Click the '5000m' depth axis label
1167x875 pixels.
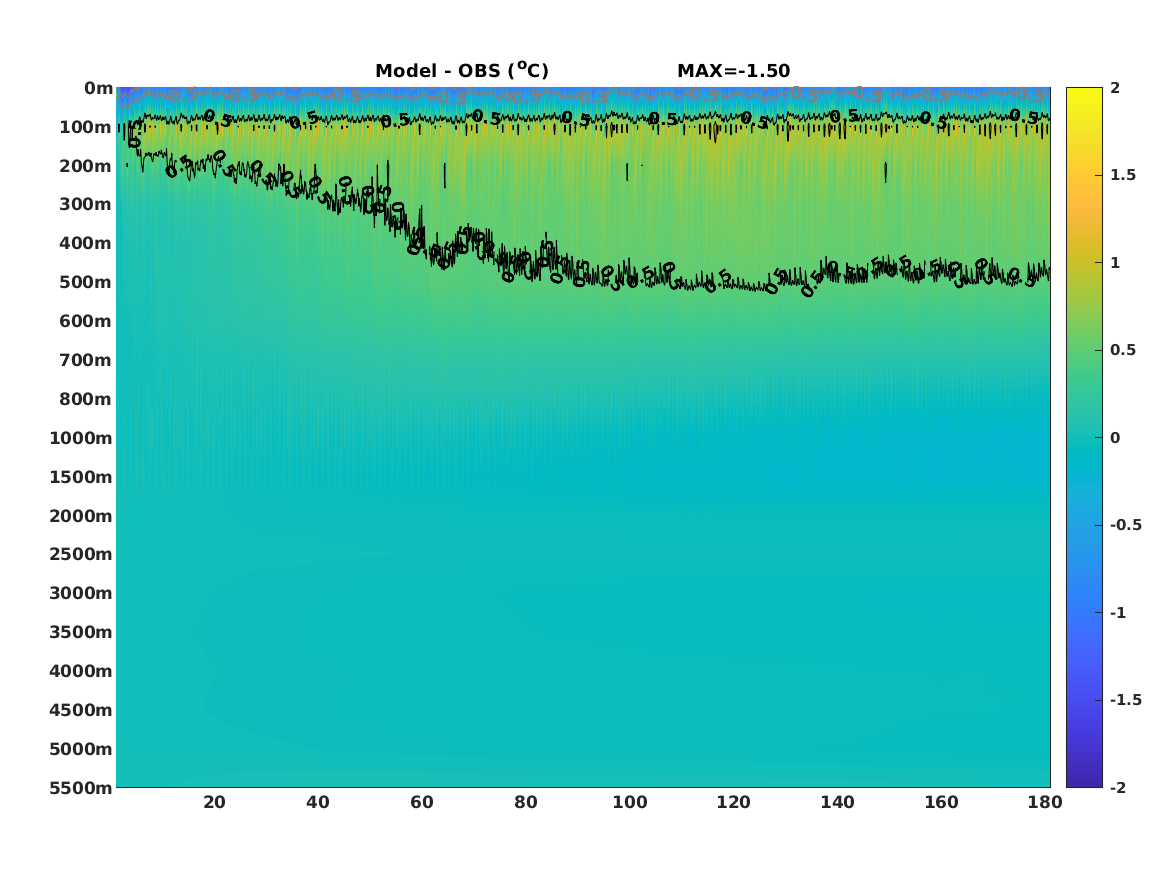point(81,749)
